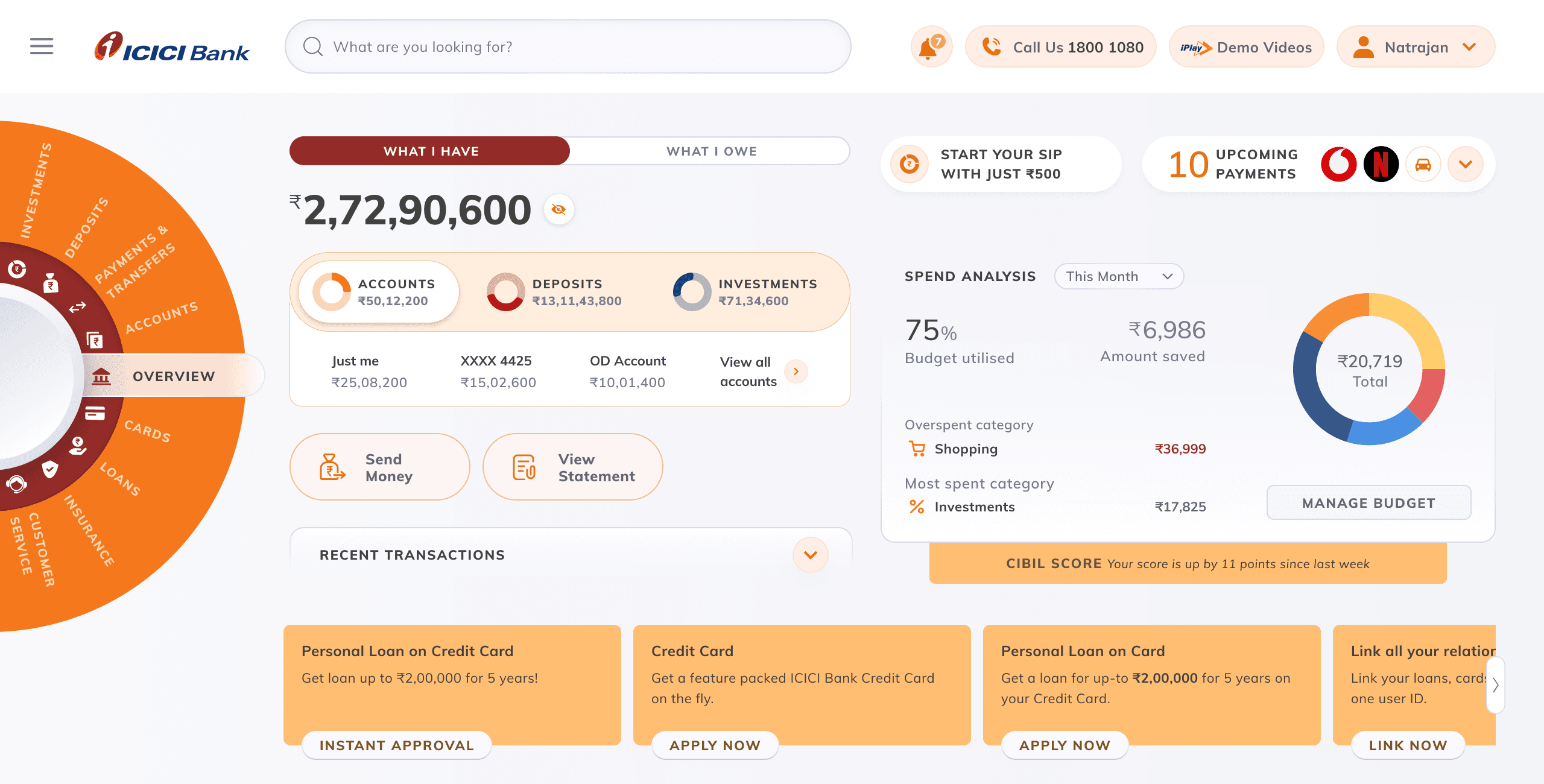This screenshot has width=1544, height=784.
Task: Open the This Month spend analysis dropdown
Action: pos(1118,276)
